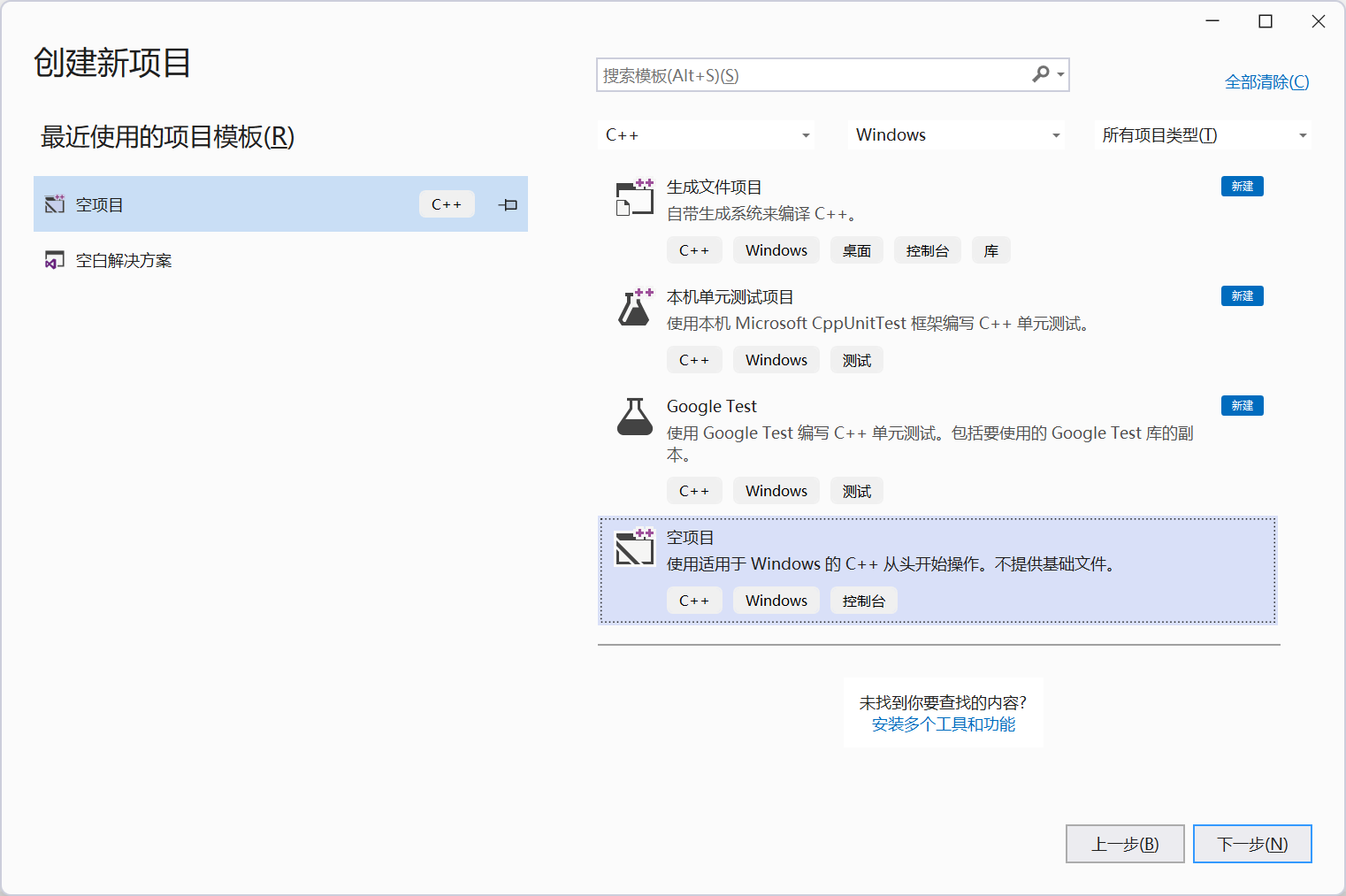Click the 自带生成系统来编译 C++ description

coord(761,214)
